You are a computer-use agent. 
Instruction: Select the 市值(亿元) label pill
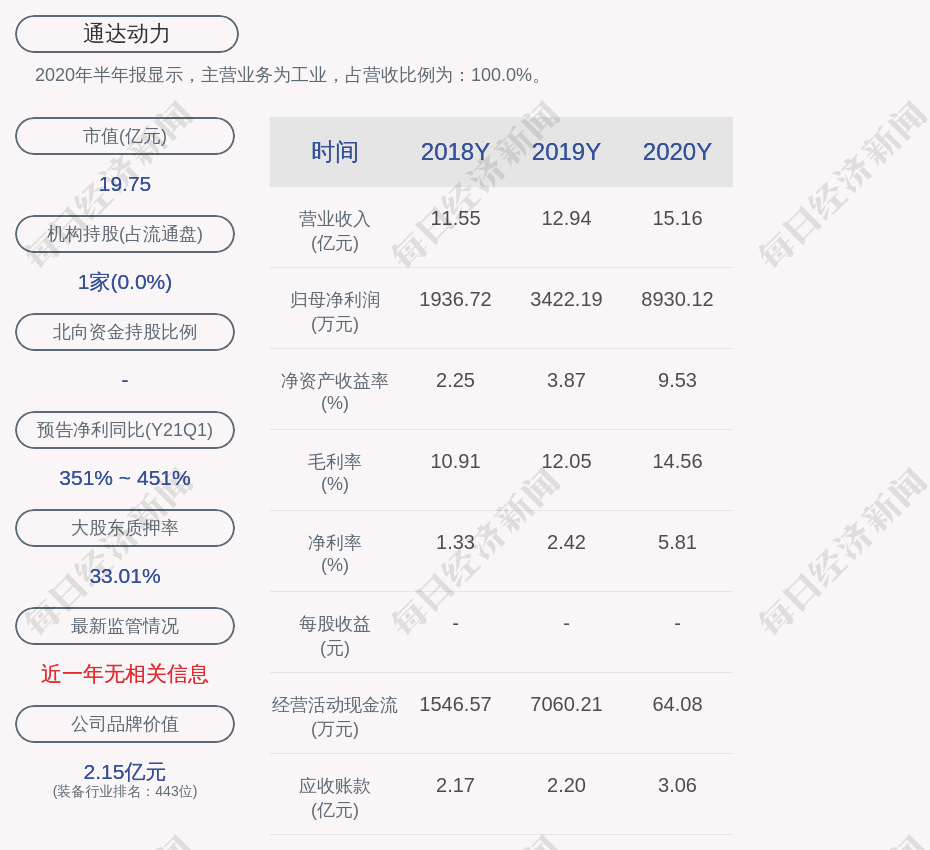pyautogui.click(x=125, y=136)
